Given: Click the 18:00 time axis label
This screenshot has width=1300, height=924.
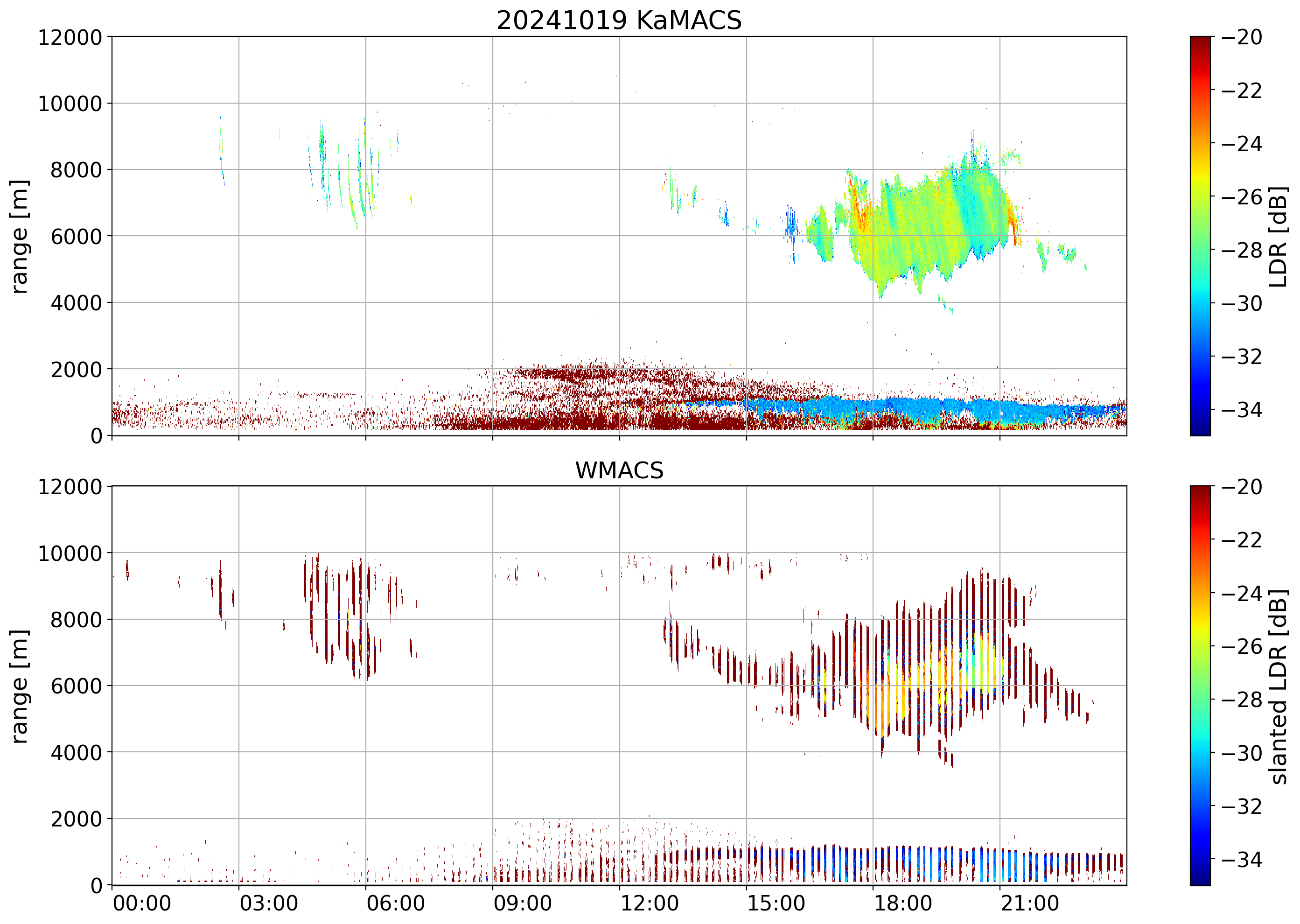Looking at the screenshot, I should click(903, 903).
